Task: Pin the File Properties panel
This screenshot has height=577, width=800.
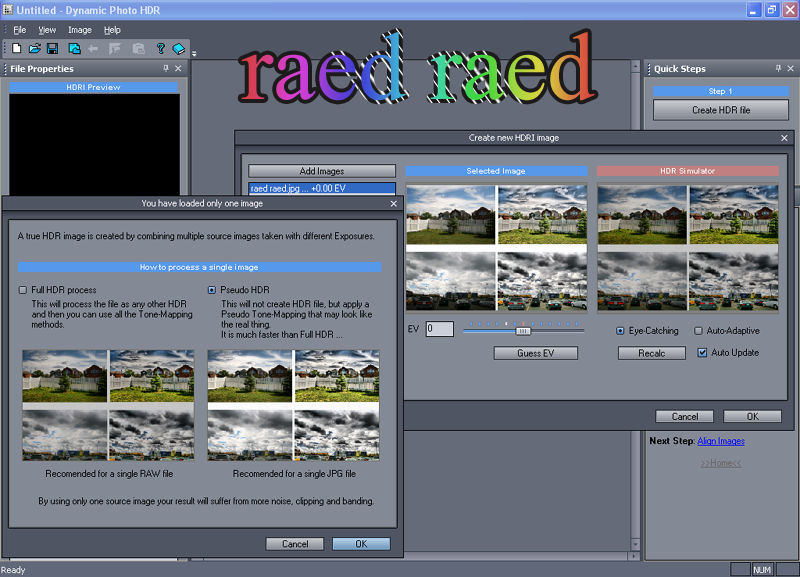Action: pyautogui.click(x=166, y=68)
